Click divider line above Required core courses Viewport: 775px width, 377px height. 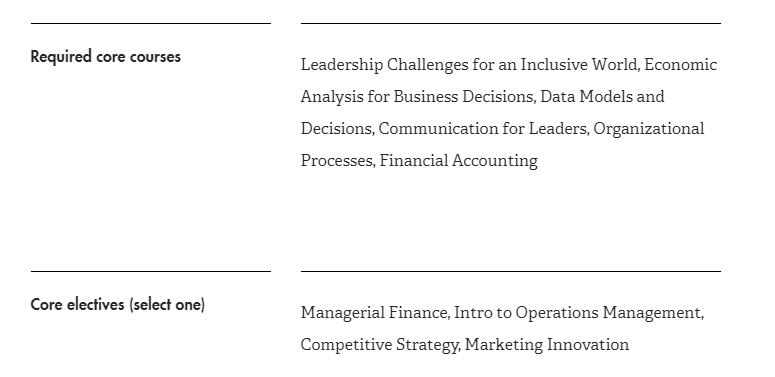pos(151,23)
